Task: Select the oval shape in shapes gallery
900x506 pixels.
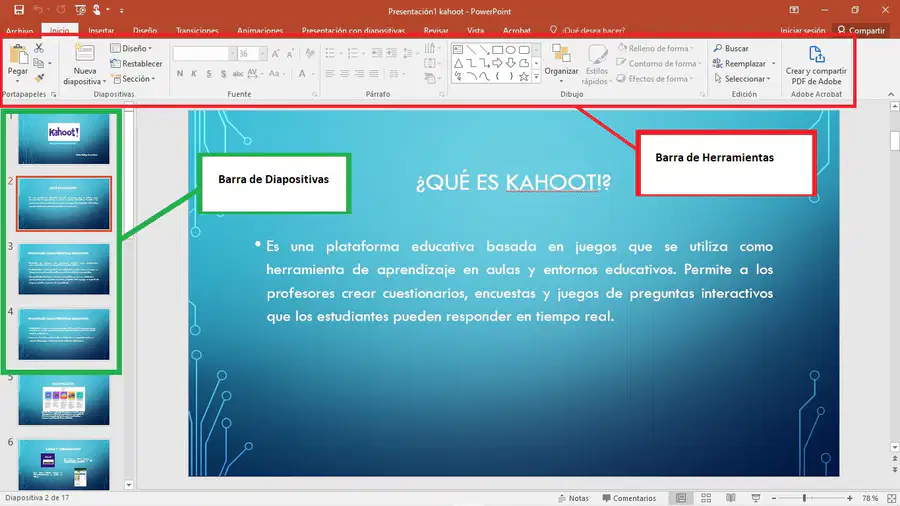Action: coord(510,50)
